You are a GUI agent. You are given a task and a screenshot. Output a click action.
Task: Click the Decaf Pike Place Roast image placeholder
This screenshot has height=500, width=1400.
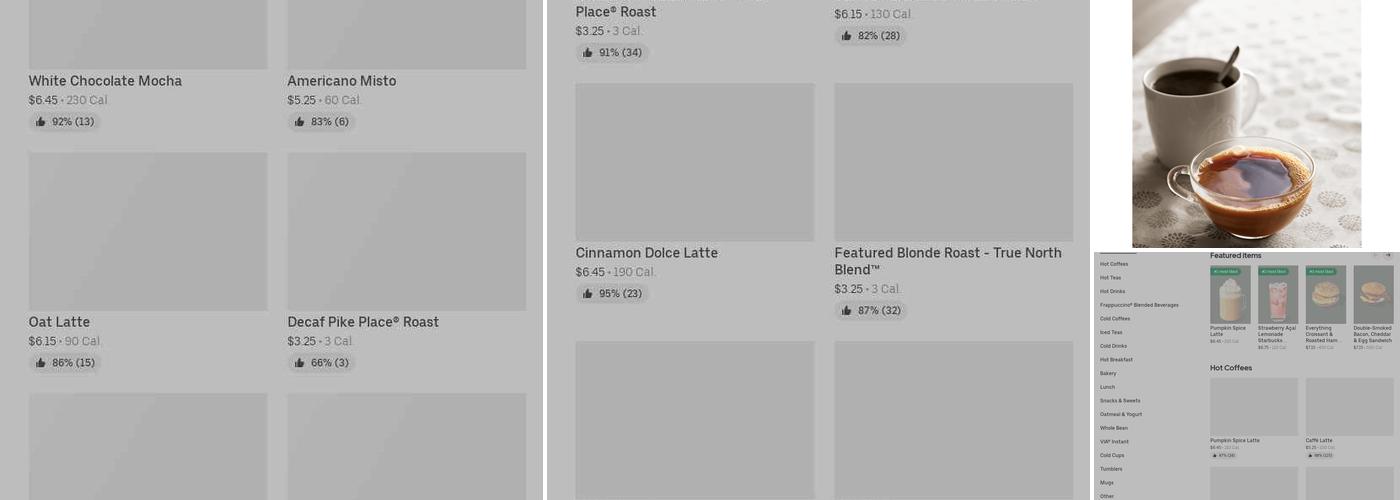[x=406, y=231]
